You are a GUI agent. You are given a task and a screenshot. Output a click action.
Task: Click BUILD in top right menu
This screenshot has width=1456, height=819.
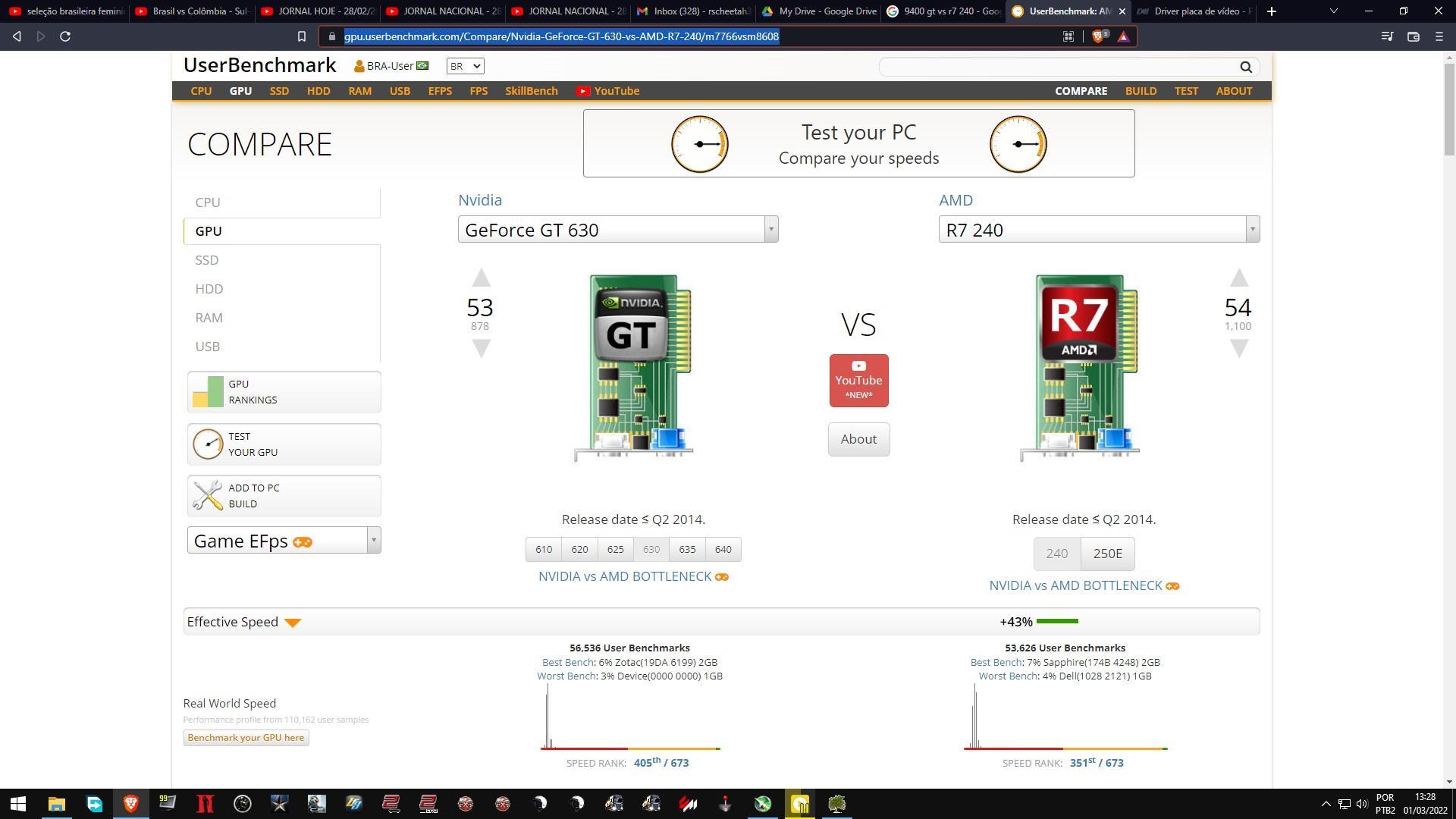tap(1141, 91)
